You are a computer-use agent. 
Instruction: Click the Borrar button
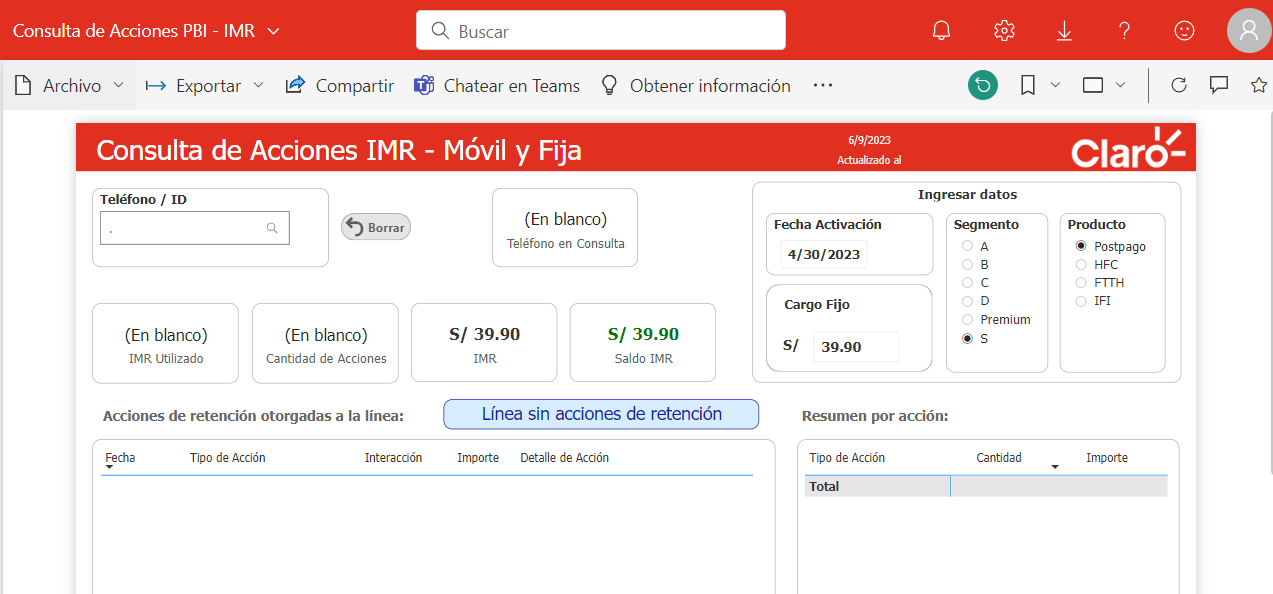[376, 227]
